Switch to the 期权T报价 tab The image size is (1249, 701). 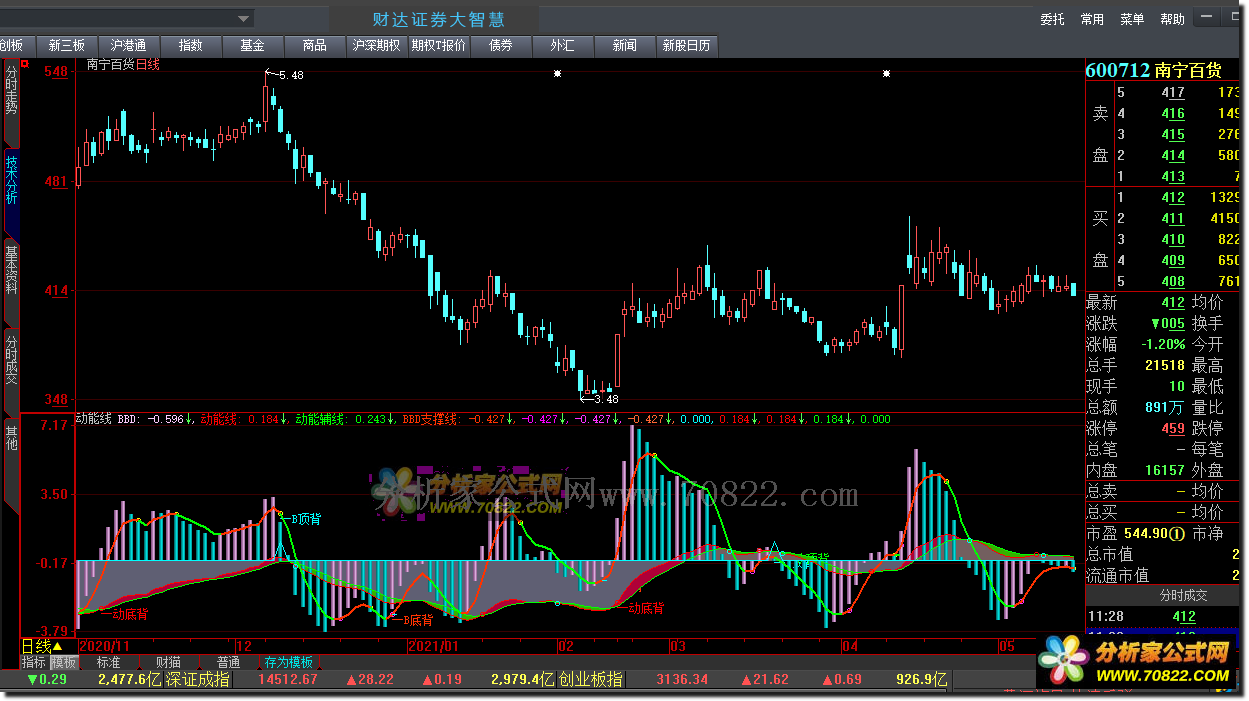click(x=438, y=46)
